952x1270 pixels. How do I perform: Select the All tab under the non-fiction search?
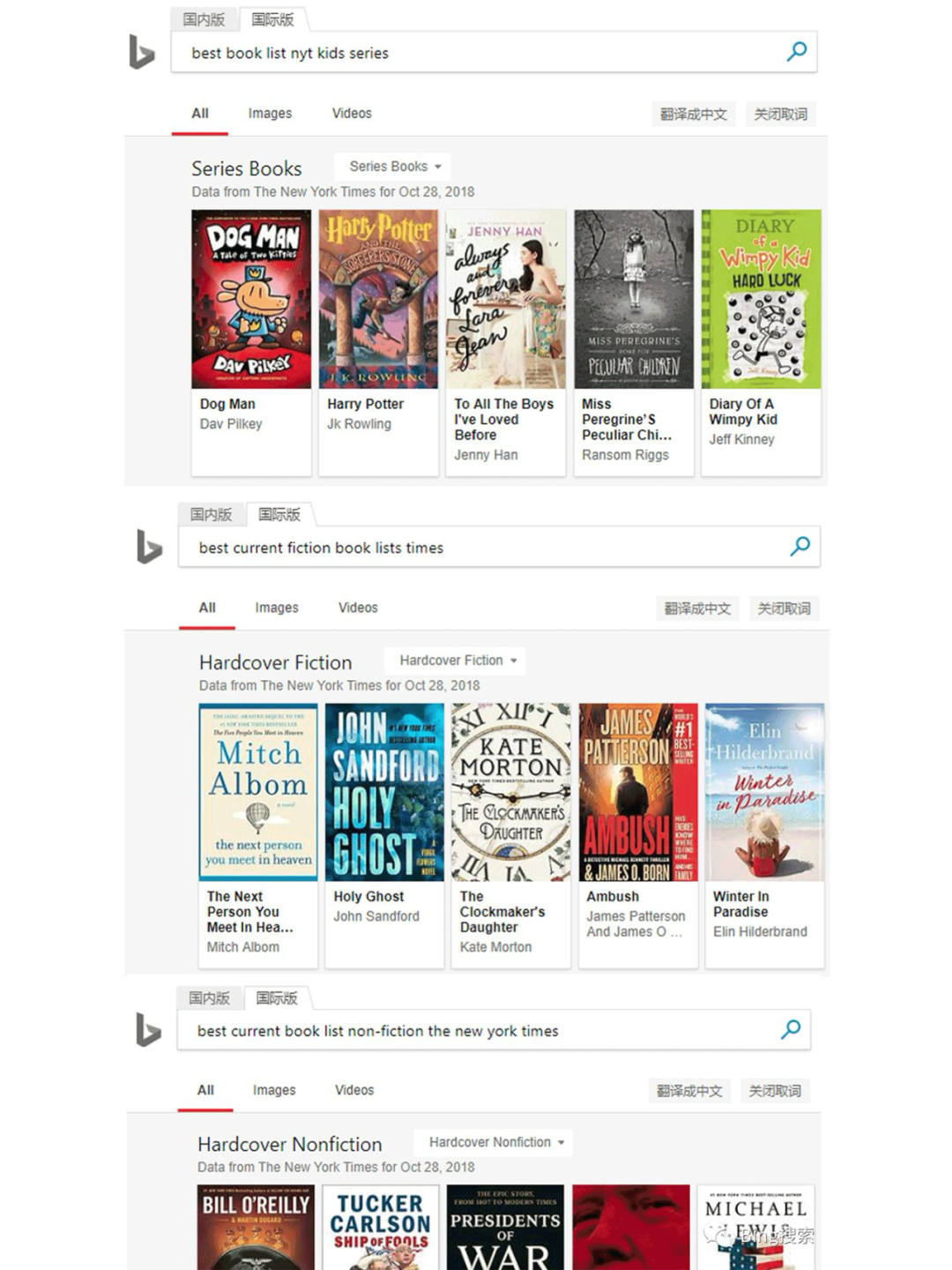(205, 1090)
